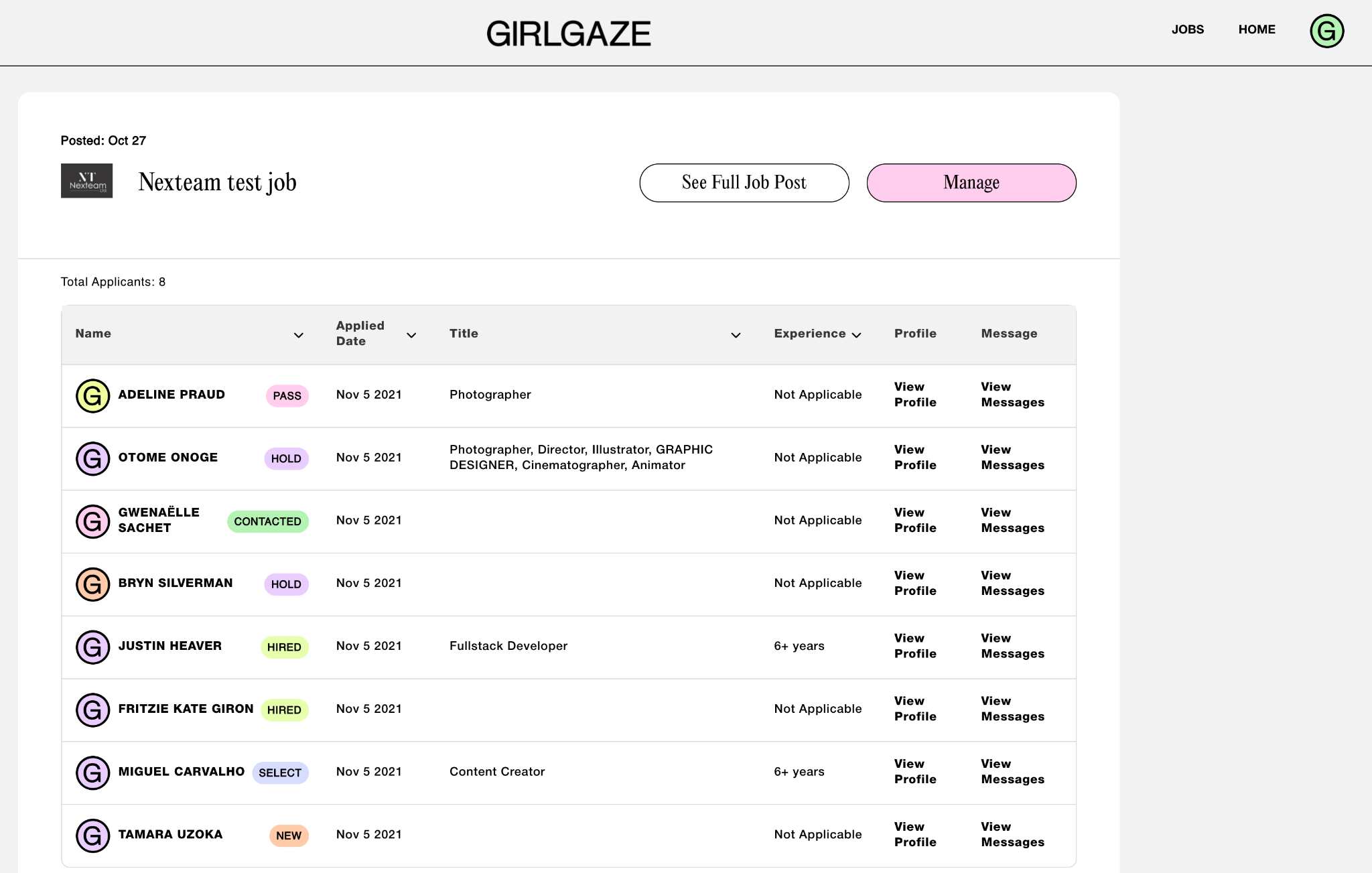
Task: Click the Nexteam company logo thumbnail
Action: click(x=87, y=181)
